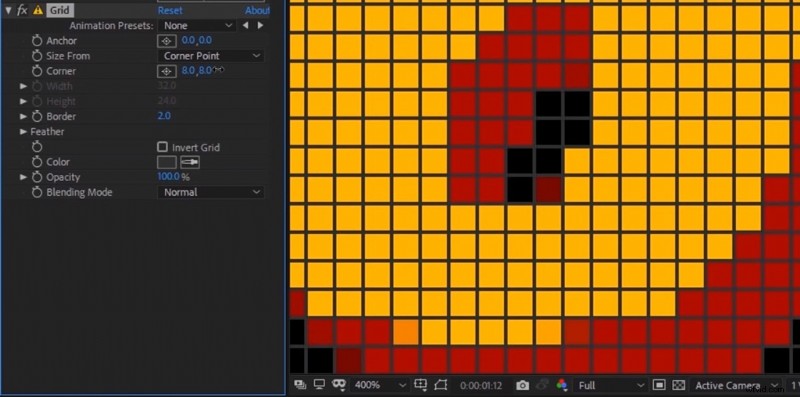Viewport: 800px width, 397px height.
Task: Click Always Preview This View icon
Action: point(300,385)
